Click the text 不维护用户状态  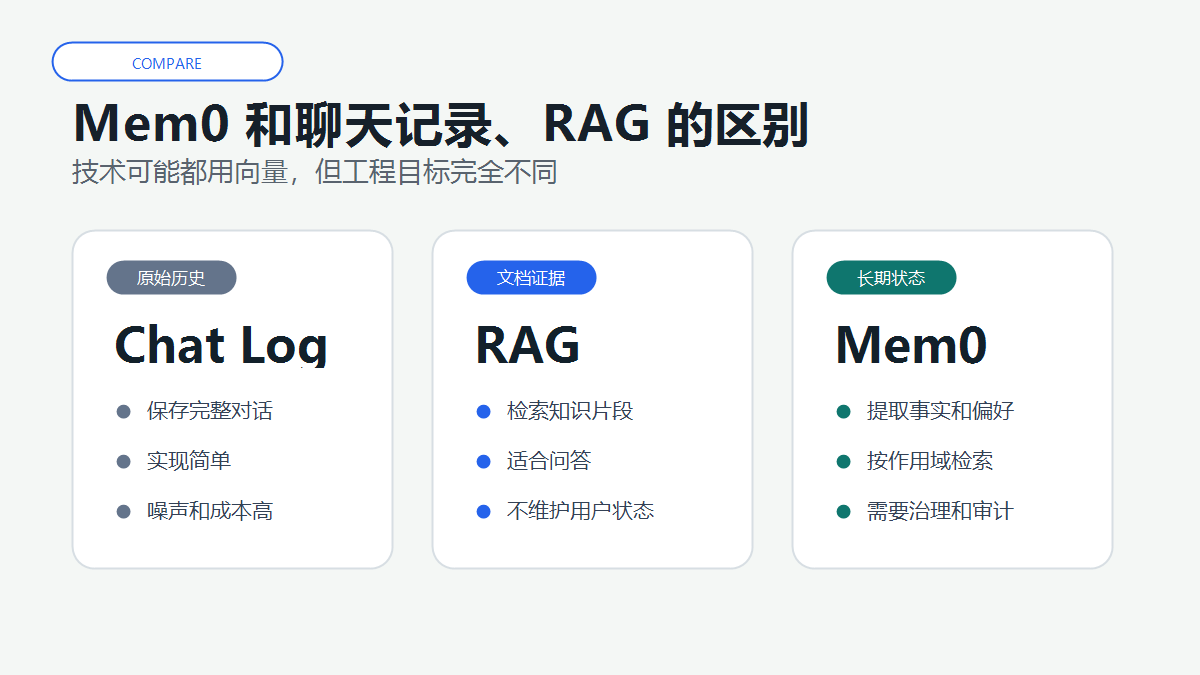click(x=580, y=511)
